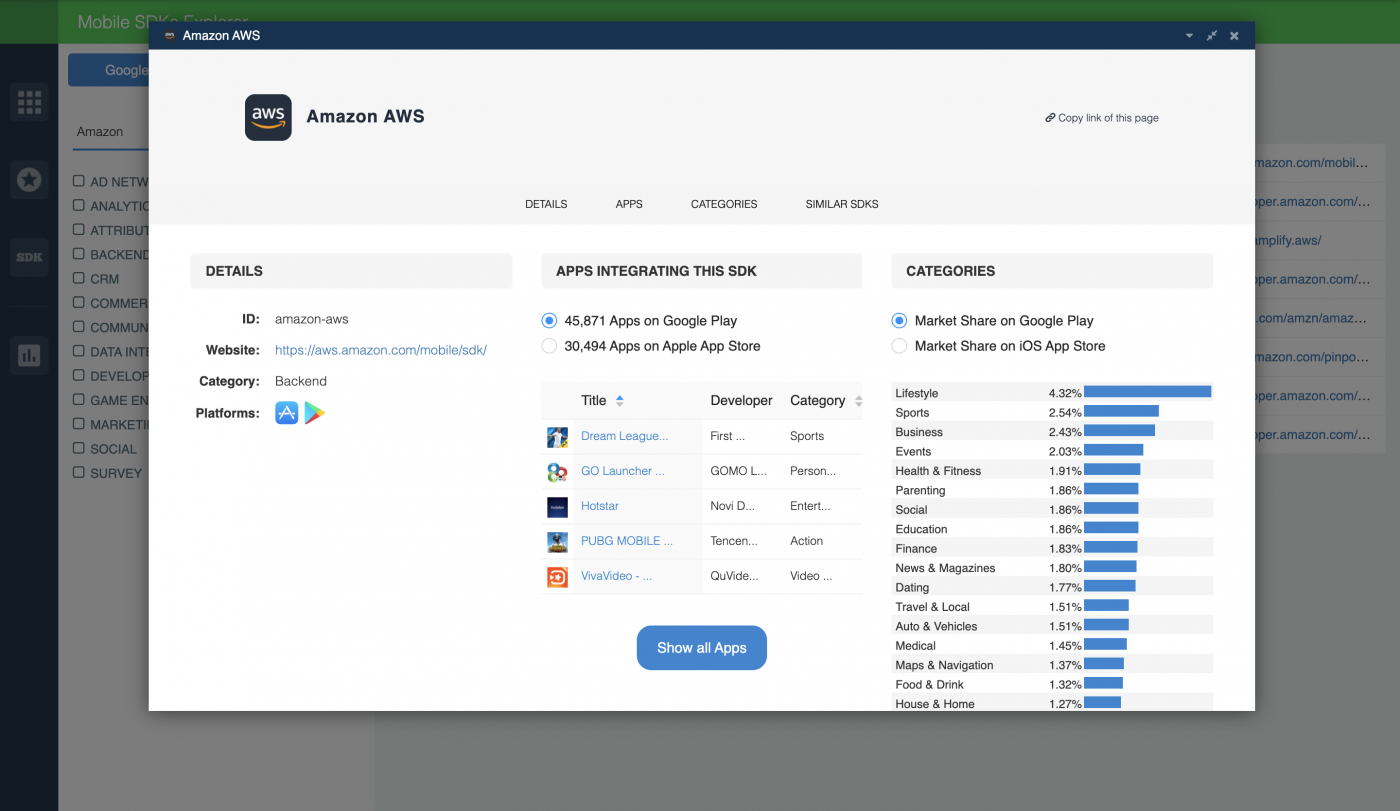Click the SDK icon in the sidebar

coord(29,257)
